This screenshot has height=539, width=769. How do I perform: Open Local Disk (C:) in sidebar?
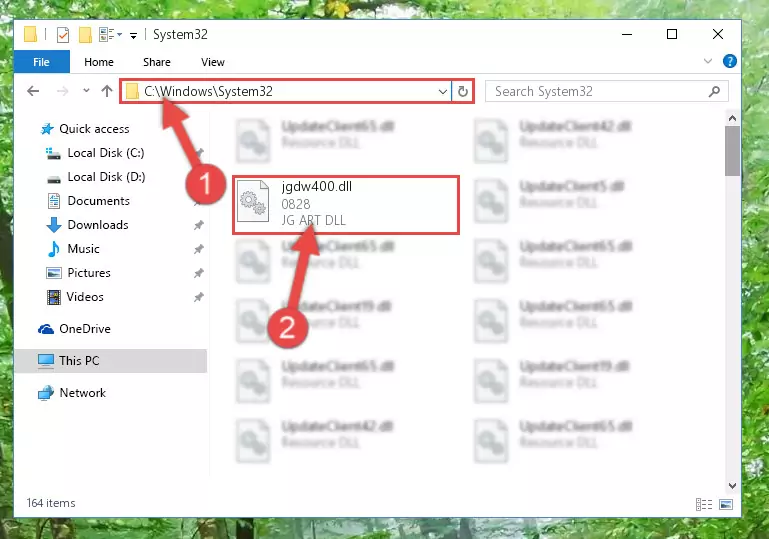[x=95, y=153]
